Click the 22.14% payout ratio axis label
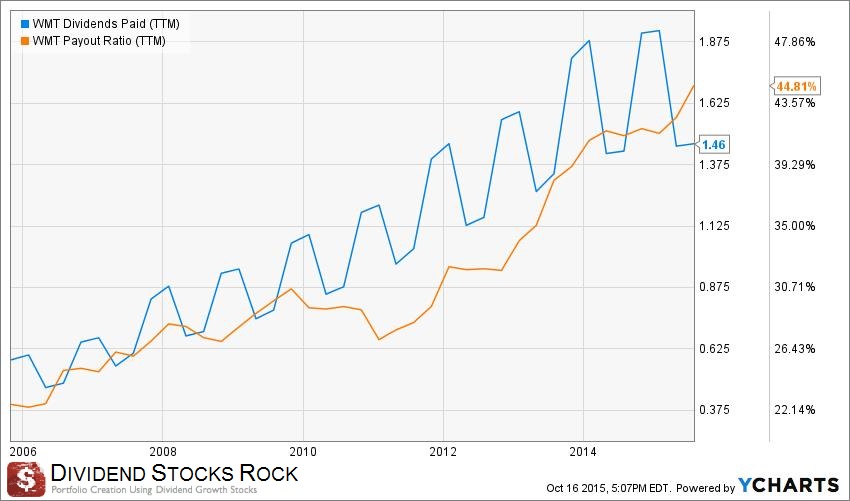 (796, 410)
